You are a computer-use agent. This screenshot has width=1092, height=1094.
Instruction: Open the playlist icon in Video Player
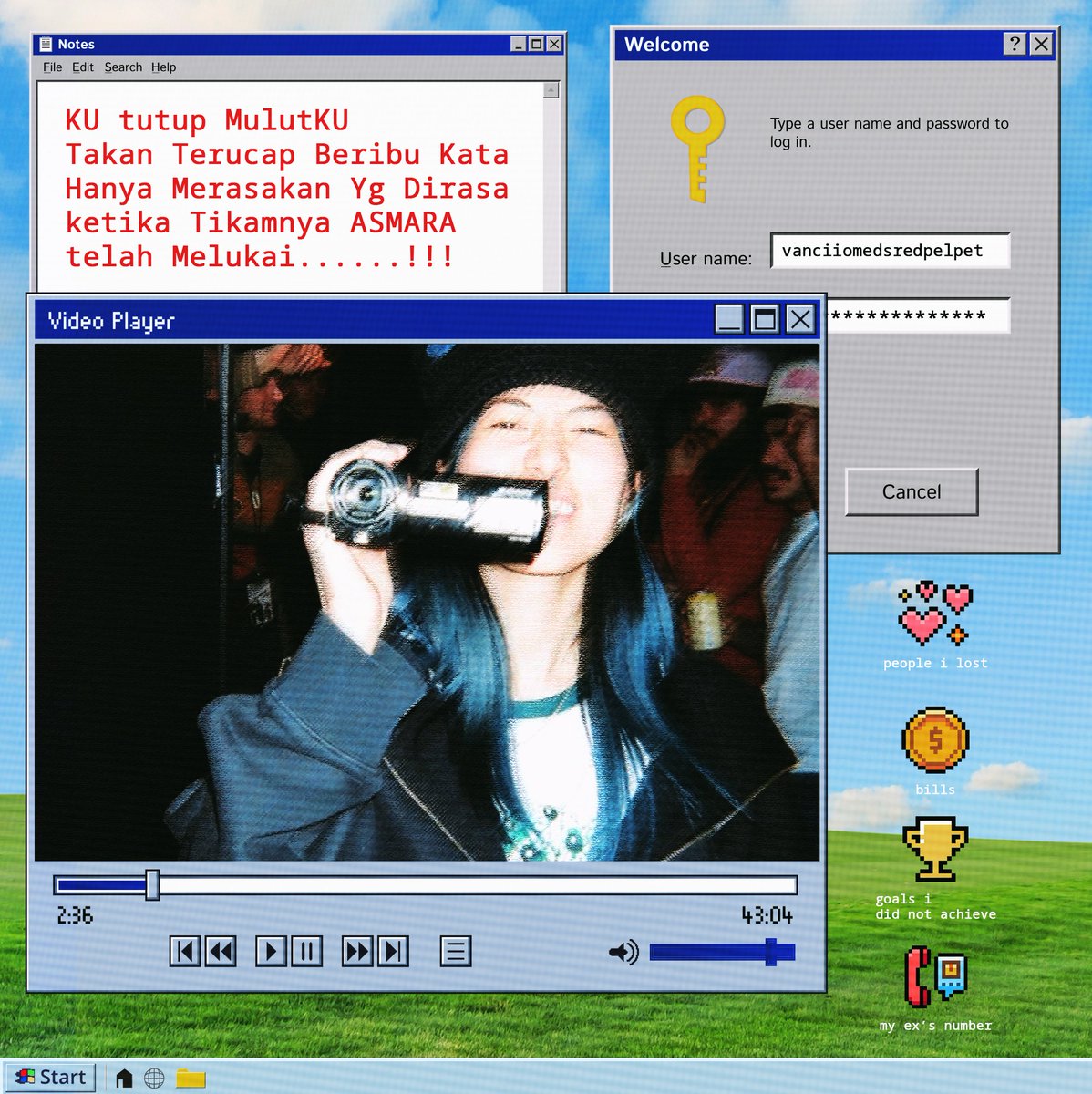[456, 952]
